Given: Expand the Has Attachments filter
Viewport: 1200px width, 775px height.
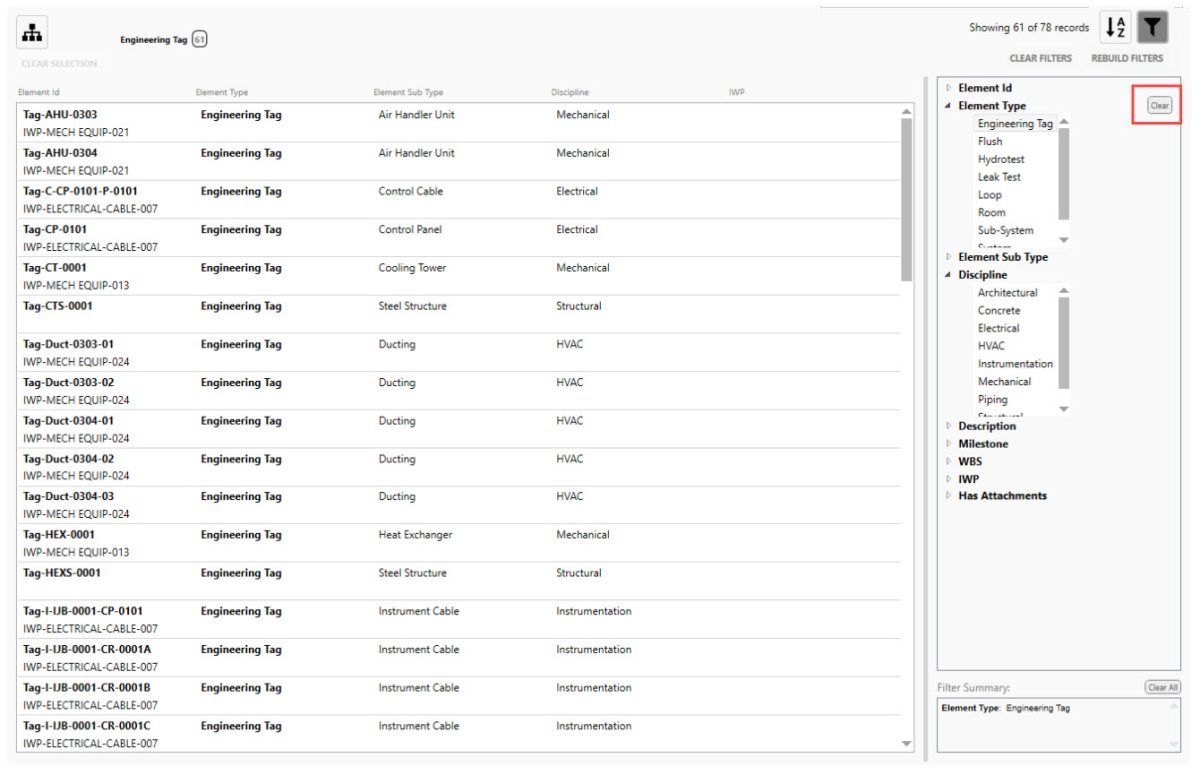Looking at the screenshot, I should tap(948, 496).
